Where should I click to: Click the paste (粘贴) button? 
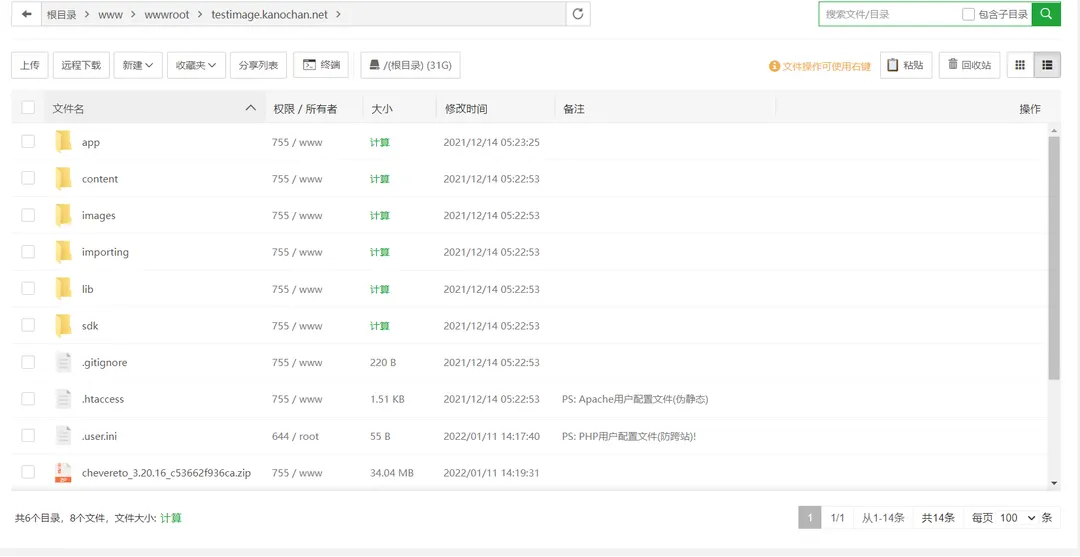(x=906, y=65)
